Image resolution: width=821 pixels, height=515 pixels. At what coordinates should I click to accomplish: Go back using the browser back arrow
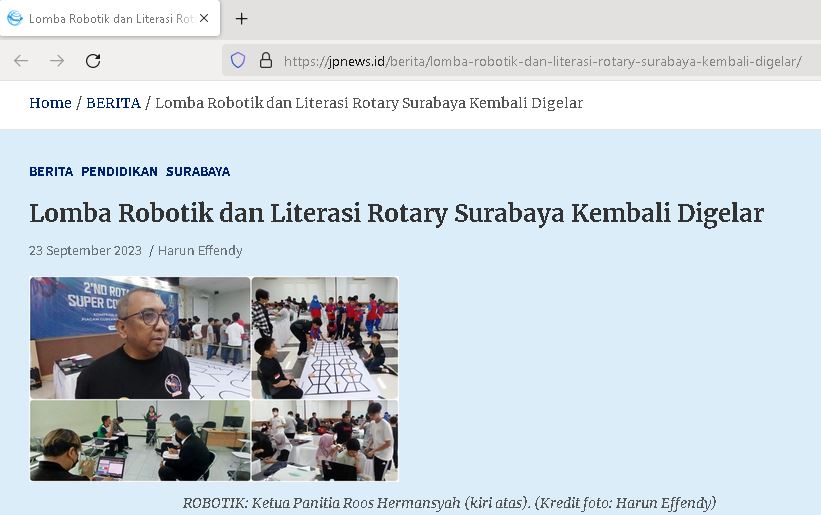pyautogui.click(x=21, y=61)
